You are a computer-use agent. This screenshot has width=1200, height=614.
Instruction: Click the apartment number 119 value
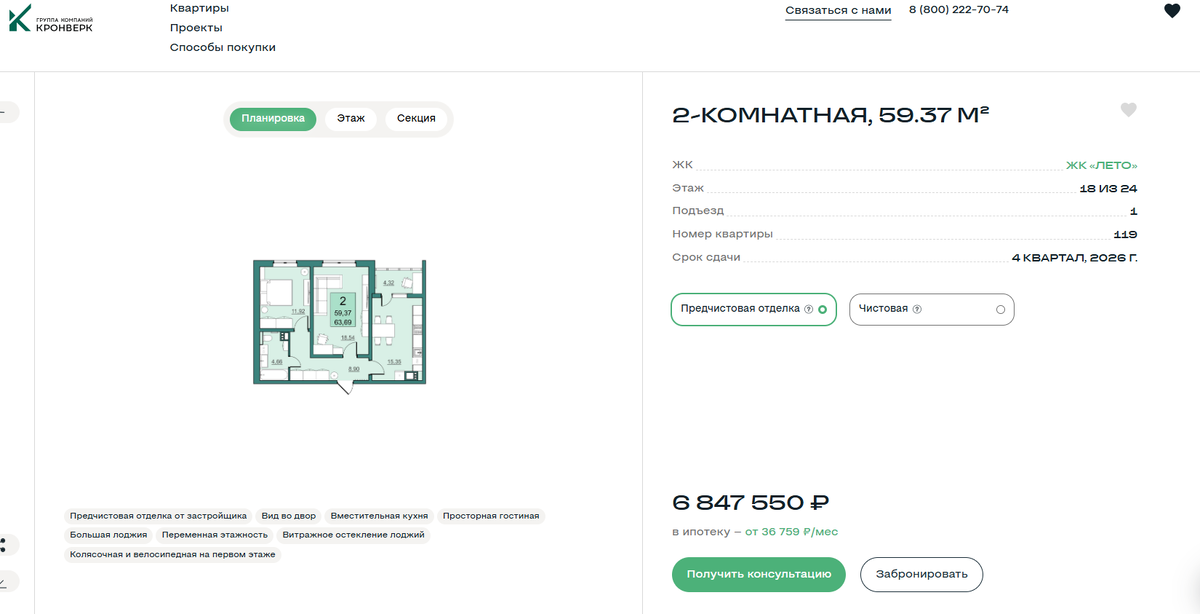pos(1125,235)
